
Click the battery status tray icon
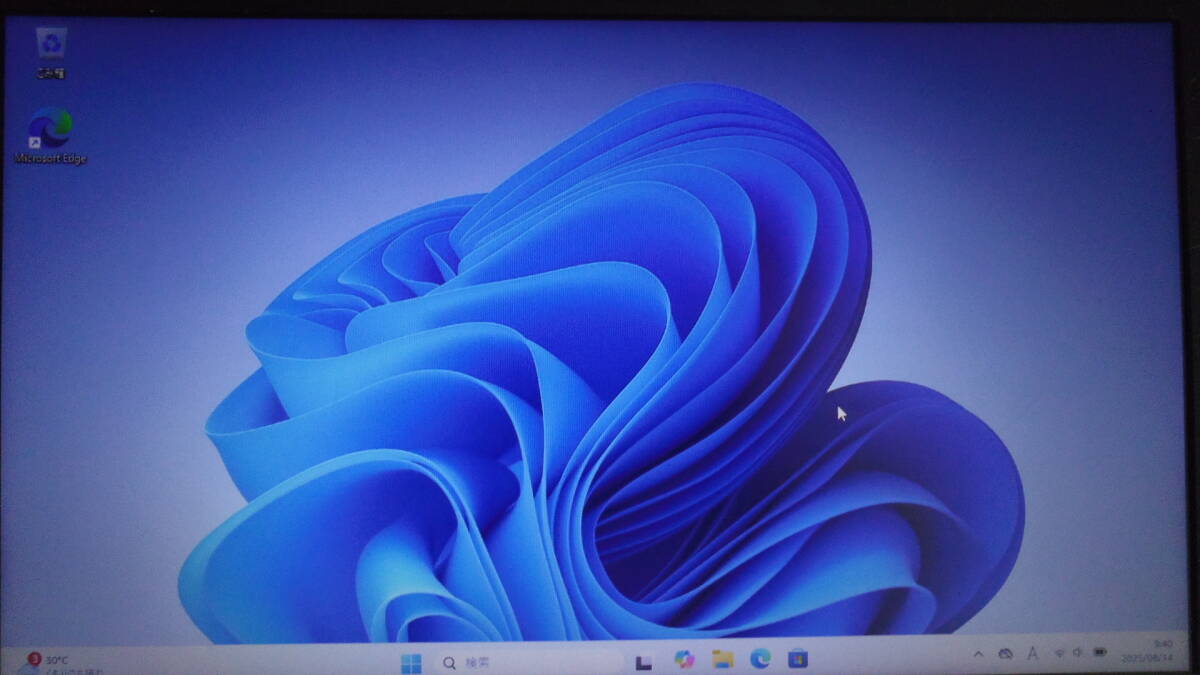1100,651
